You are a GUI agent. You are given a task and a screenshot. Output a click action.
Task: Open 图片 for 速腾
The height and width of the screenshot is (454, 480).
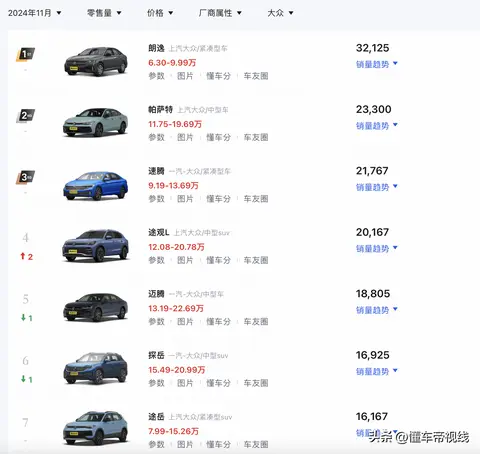(185, 199)
